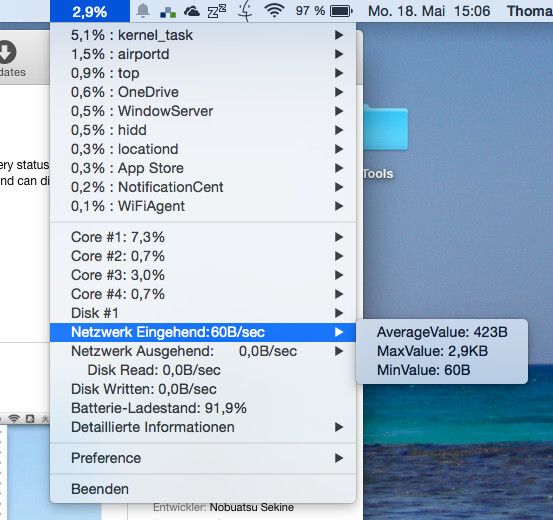The width and height of the screenshot is (553, 520).
Task: Click Disk Written: 0,0B/sec entry
Action: 203,389
